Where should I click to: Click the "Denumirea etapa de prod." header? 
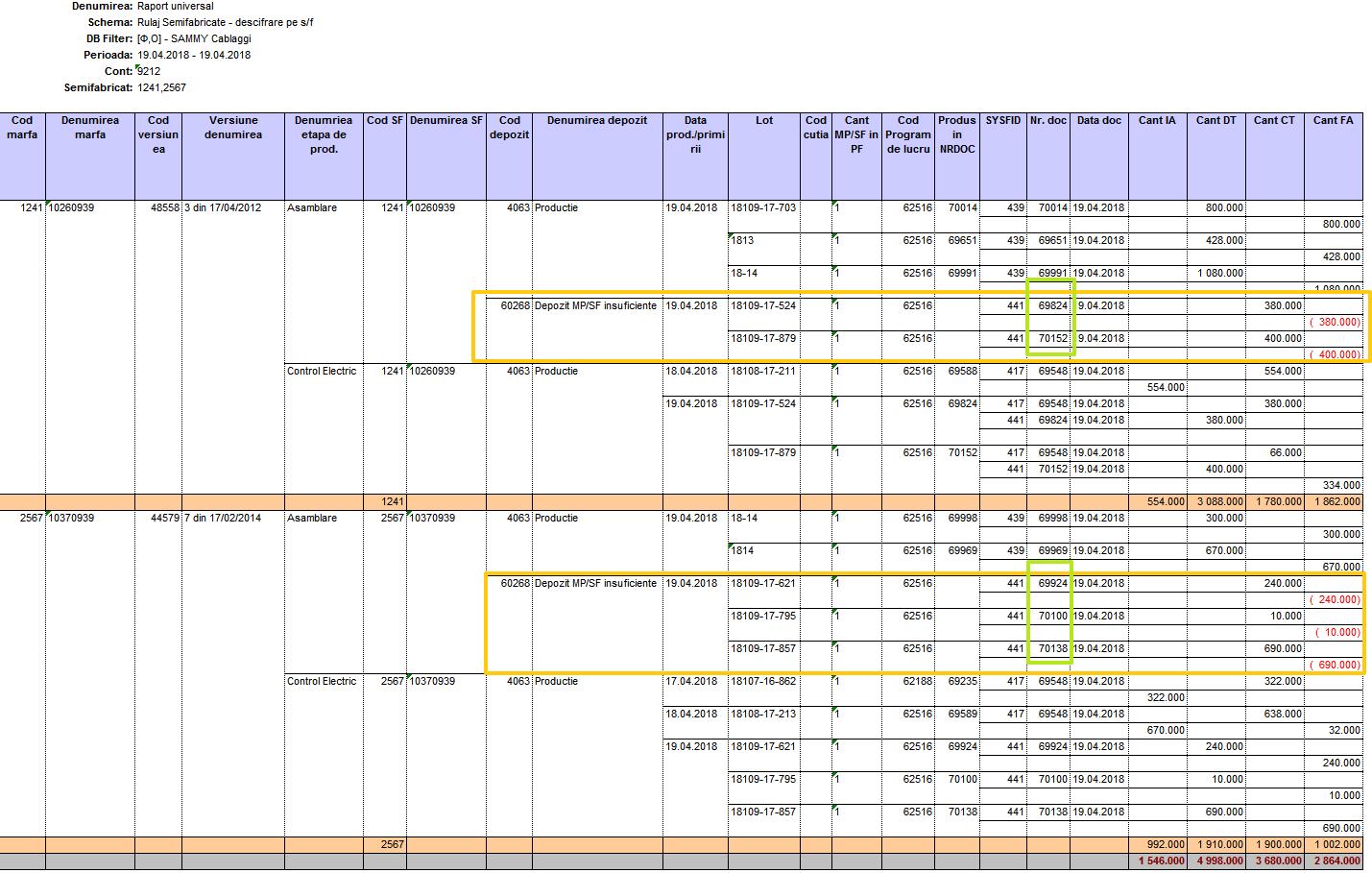[x=324, y=157]
